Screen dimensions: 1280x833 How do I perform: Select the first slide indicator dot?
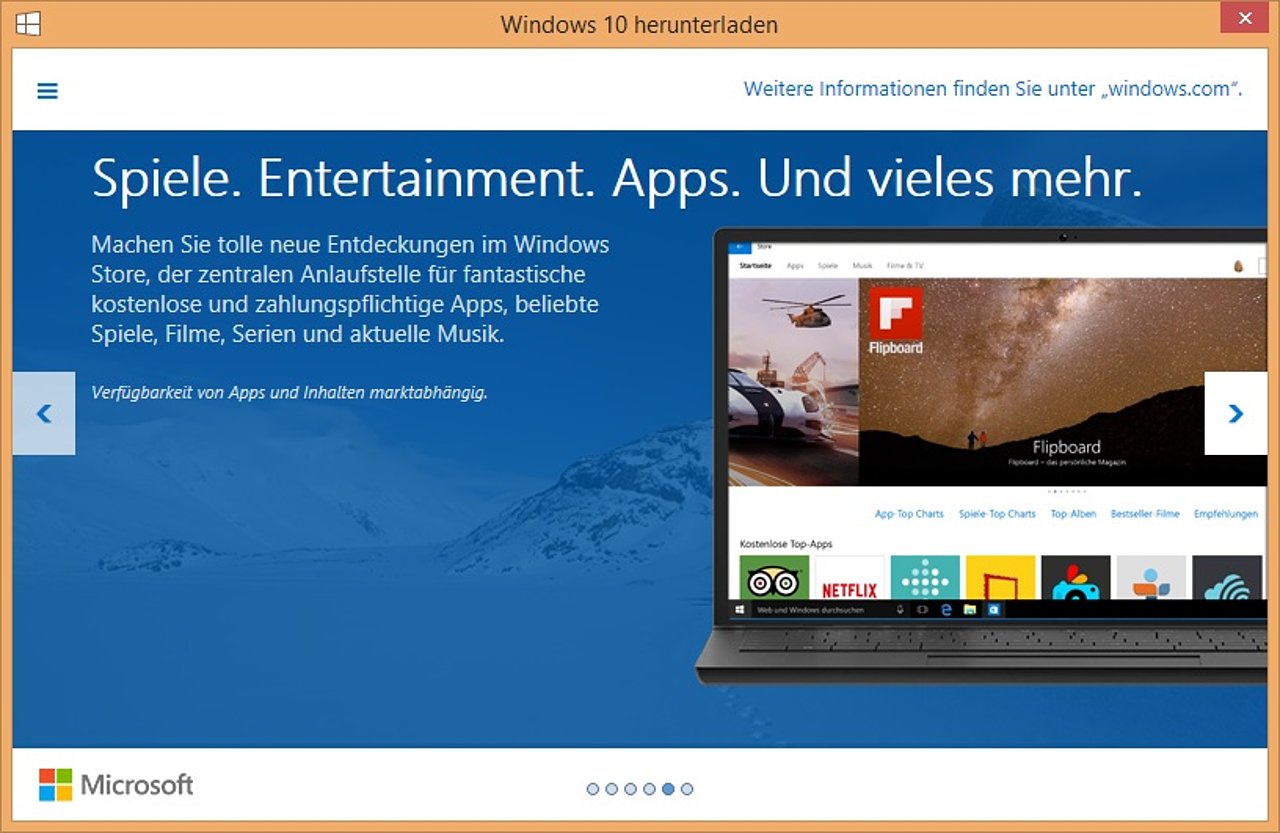pyautogui.click(x=593, y=789)
